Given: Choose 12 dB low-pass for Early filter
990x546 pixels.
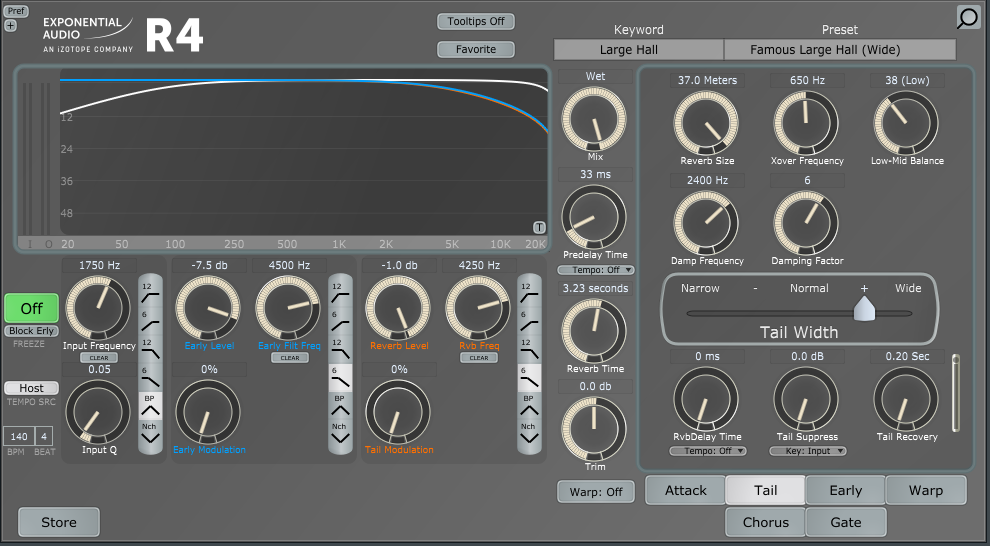Looking at the screenshot, I should click(340, 349).
